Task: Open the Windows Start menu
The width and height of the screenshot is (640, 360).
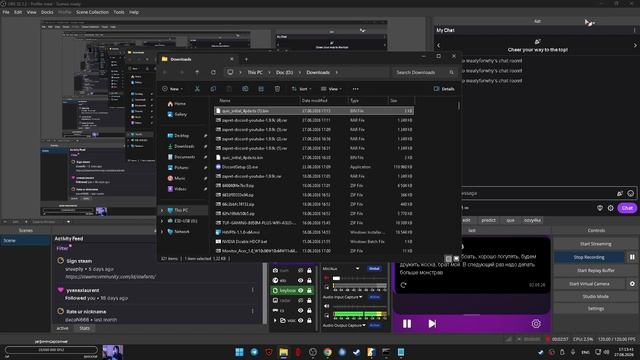Action: point(240,352)
